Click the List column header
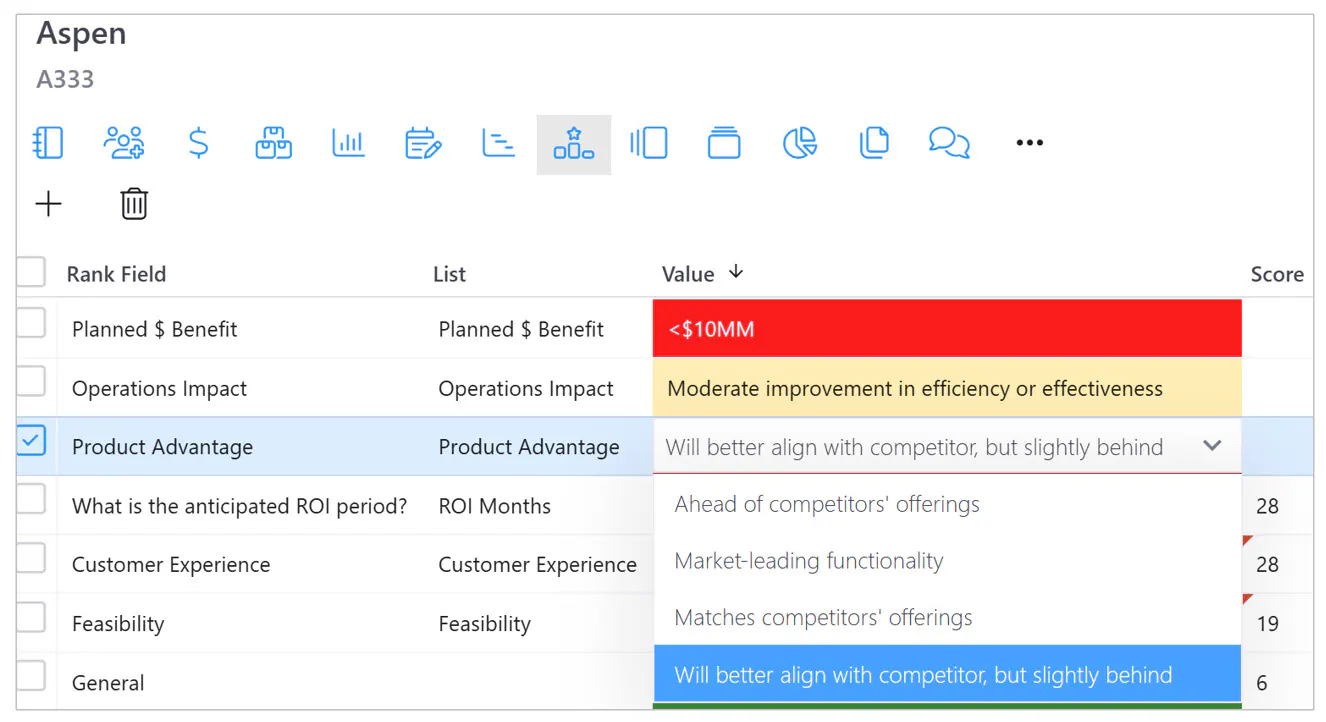The image size is (1326, 722). coord(449,274)
